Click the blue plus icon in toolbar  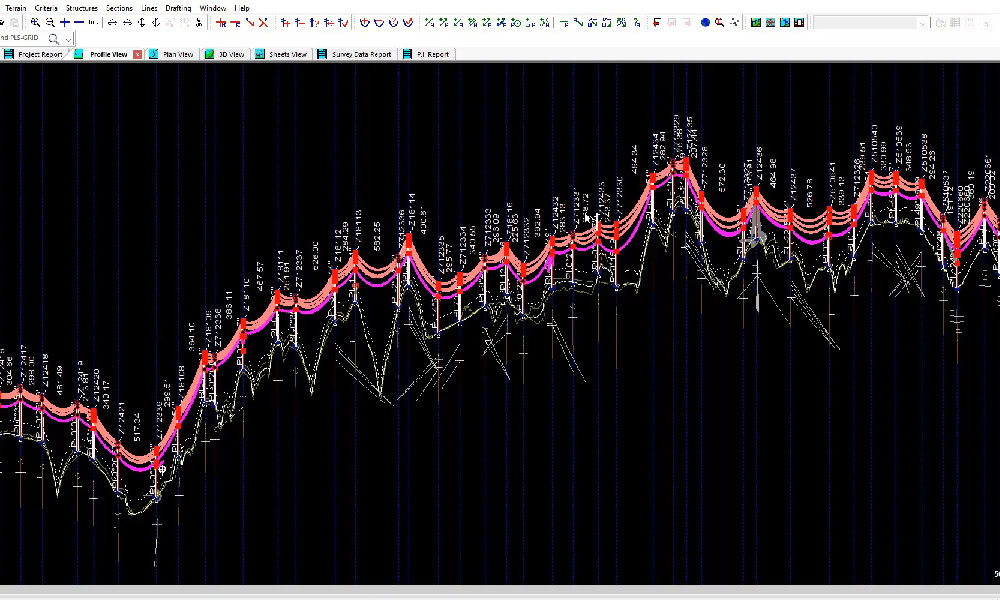click(65, 22)
